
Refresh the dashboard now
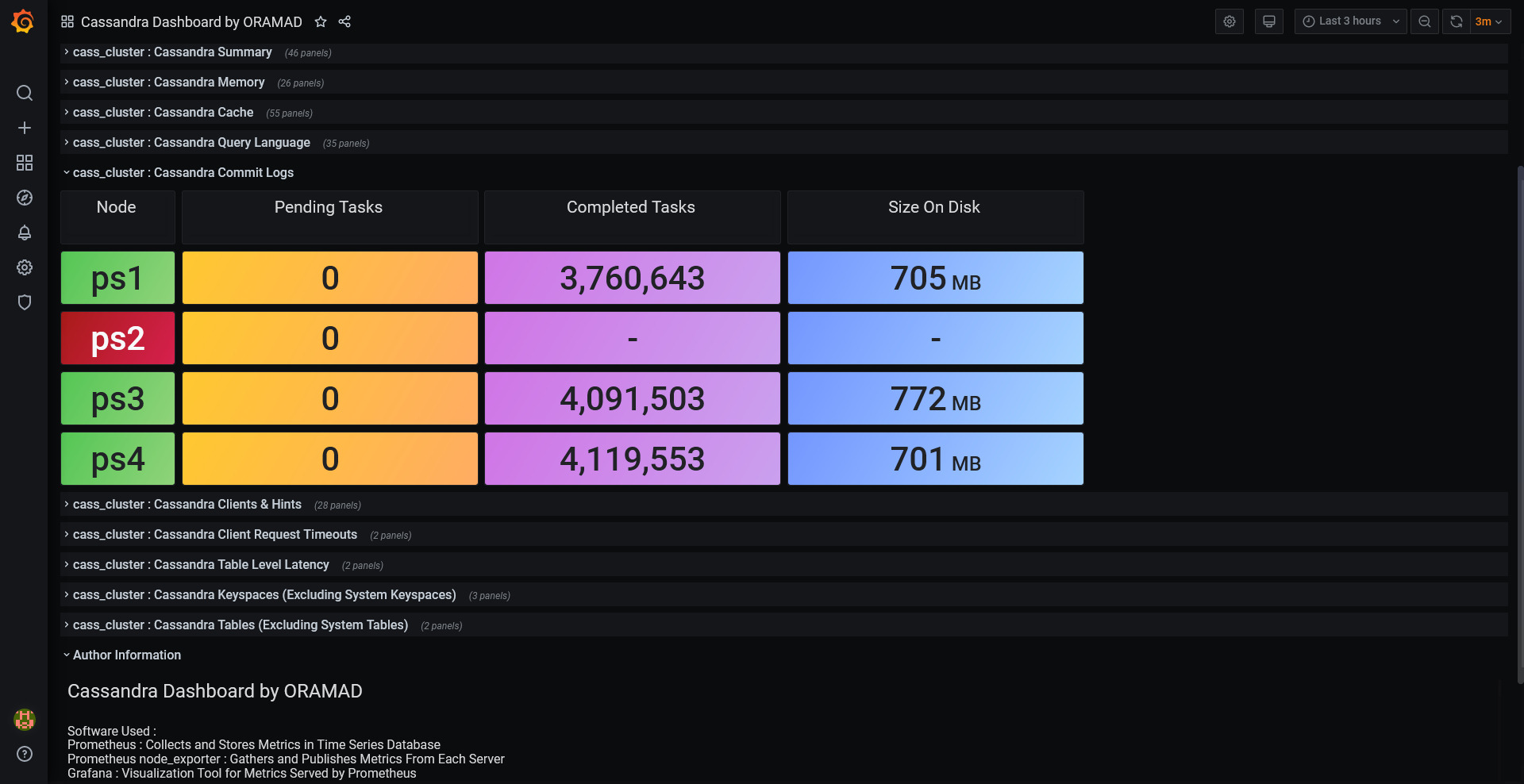click(x=1457, y=21)
